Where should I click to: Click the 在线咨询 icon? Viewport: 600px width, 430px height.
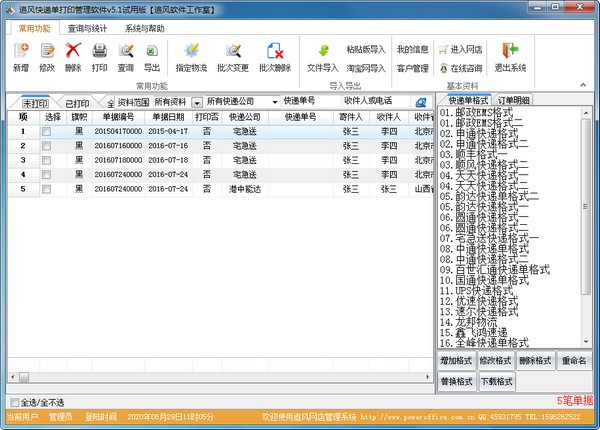(x=443, y=68)
